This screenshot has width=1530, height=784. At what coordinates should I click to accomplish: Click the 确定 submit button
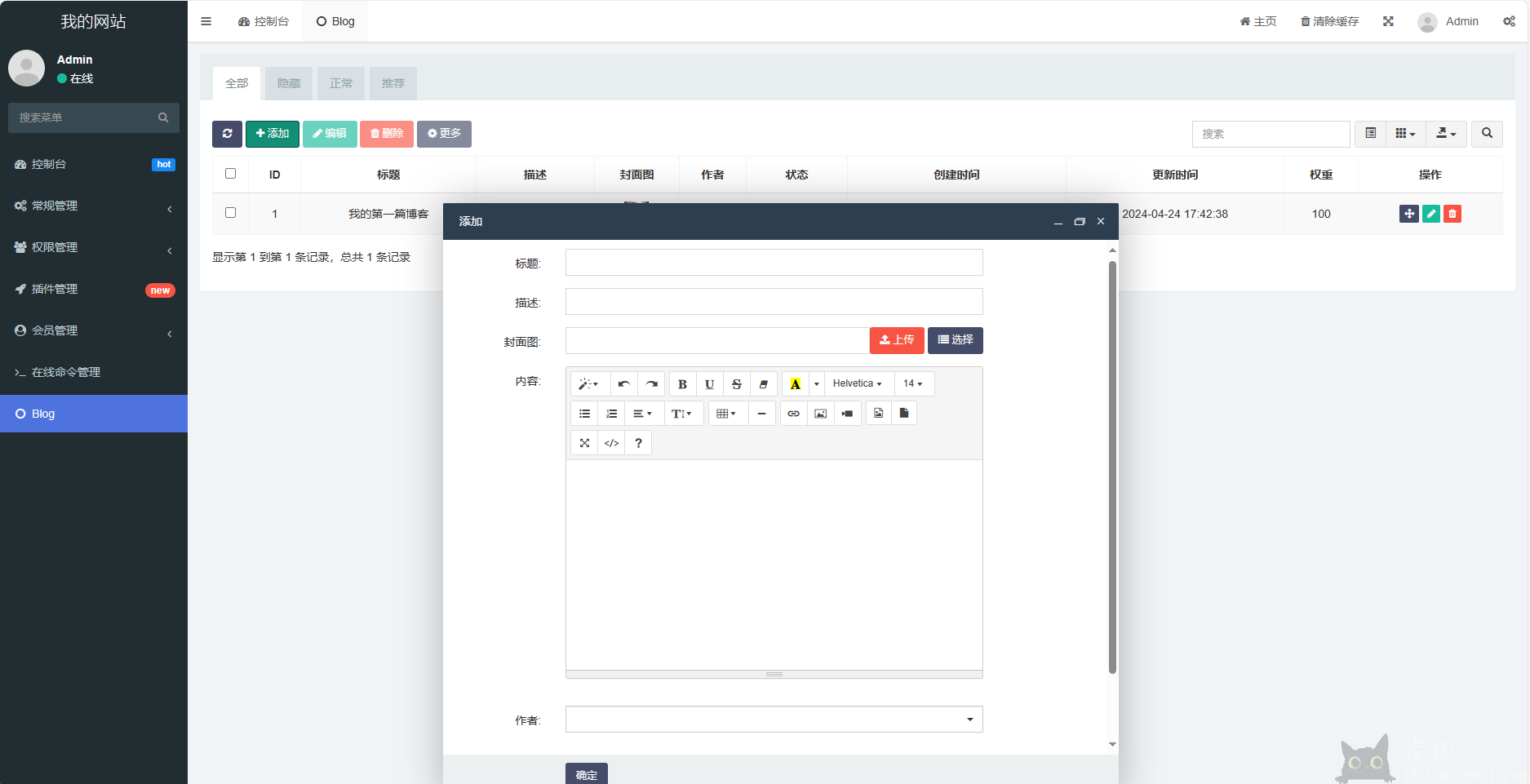(x=586, y=774)
